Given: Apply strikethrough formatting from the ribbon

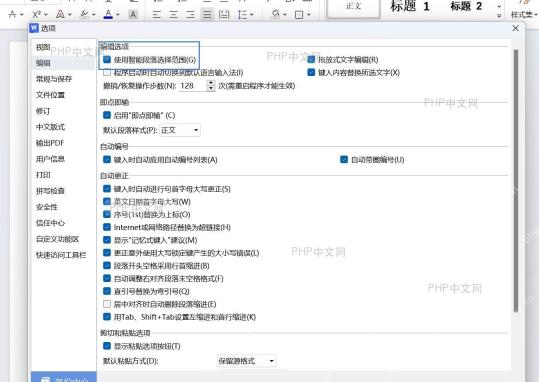Looking at the screenshot, I should coord(12,14).
